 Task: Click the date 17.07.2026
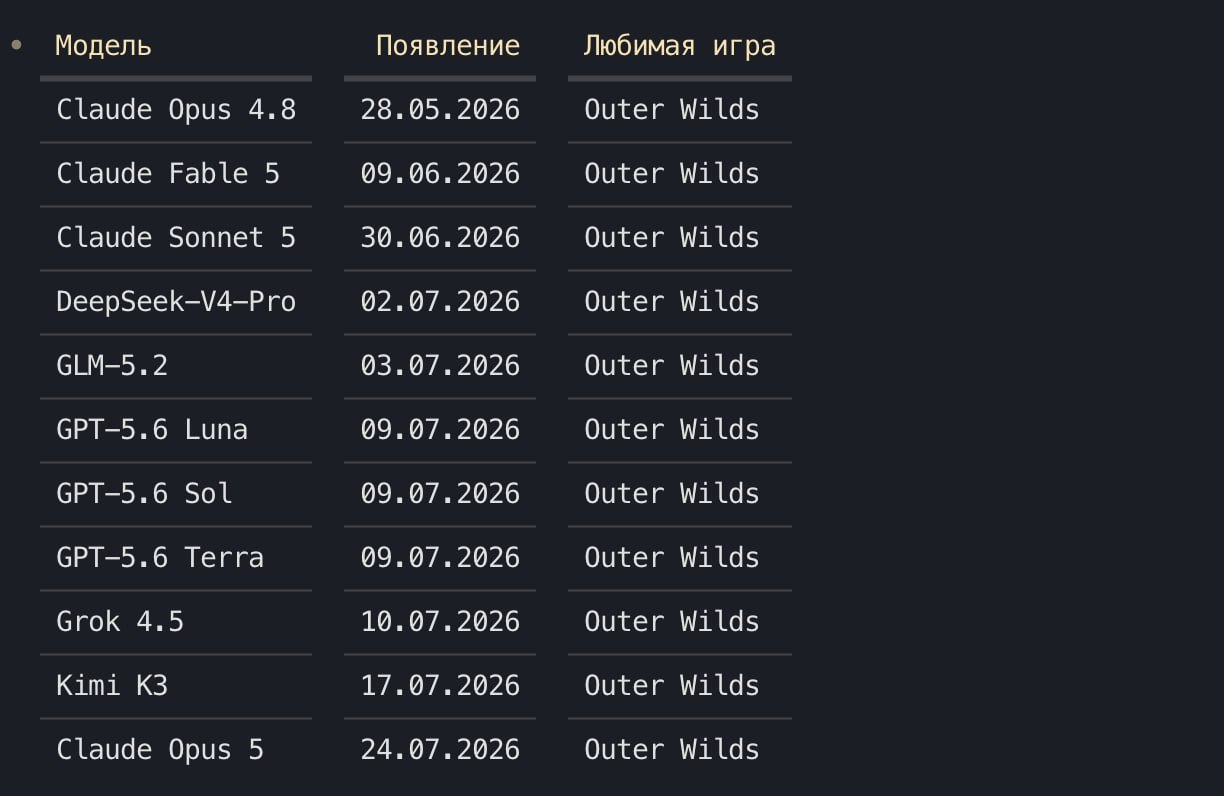click(440, 686)
